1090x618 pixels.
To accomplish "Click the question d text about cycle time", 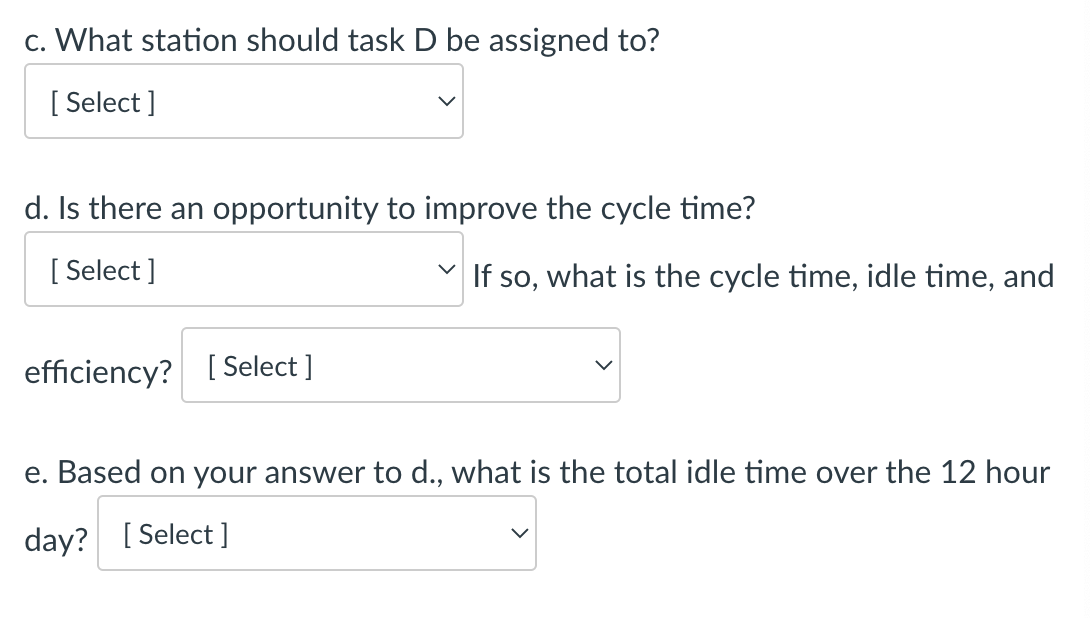I will point(390,208).
